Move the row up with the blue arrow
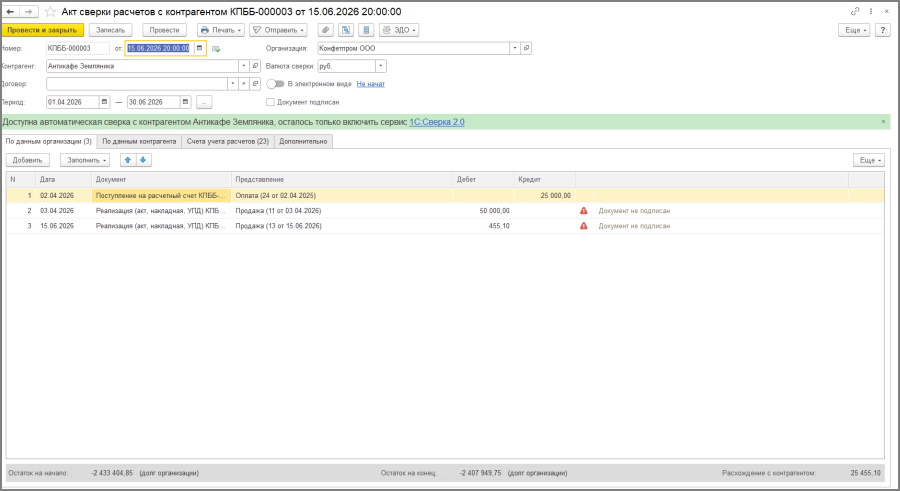Image resolution: width=900 pixels, height=491 pixels. click(127, 160)
